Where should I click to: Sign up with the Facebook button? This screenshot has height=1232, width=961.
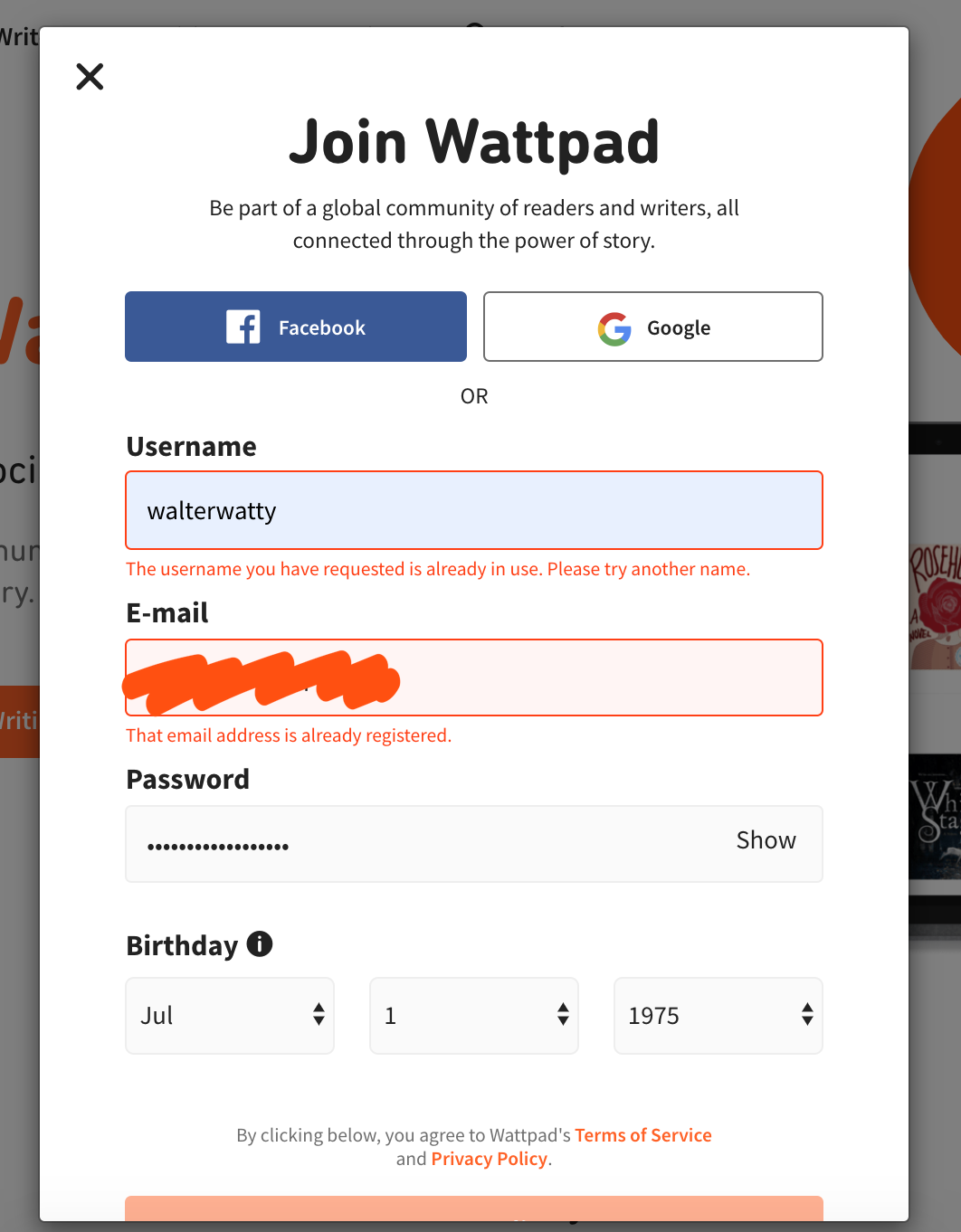tap(295, 327)
